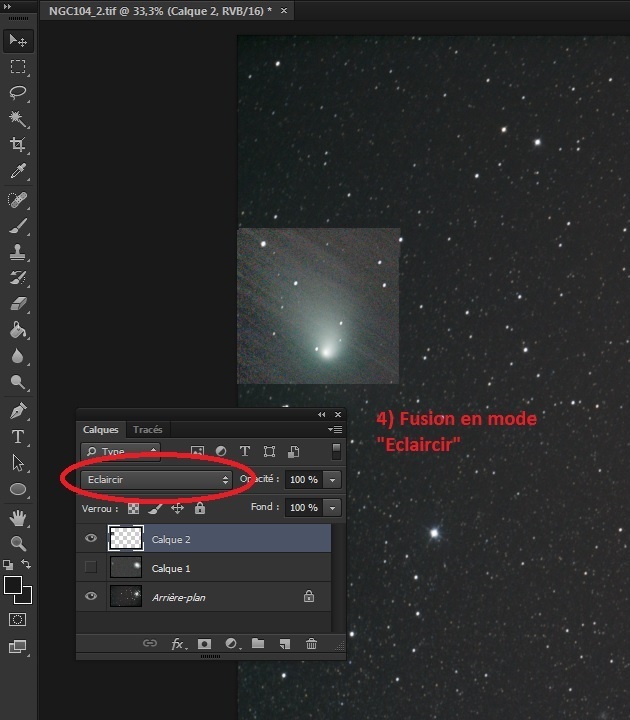Filter layers by adjustment layers
Viewport: 630px width, 720px height.
(221, 451)
